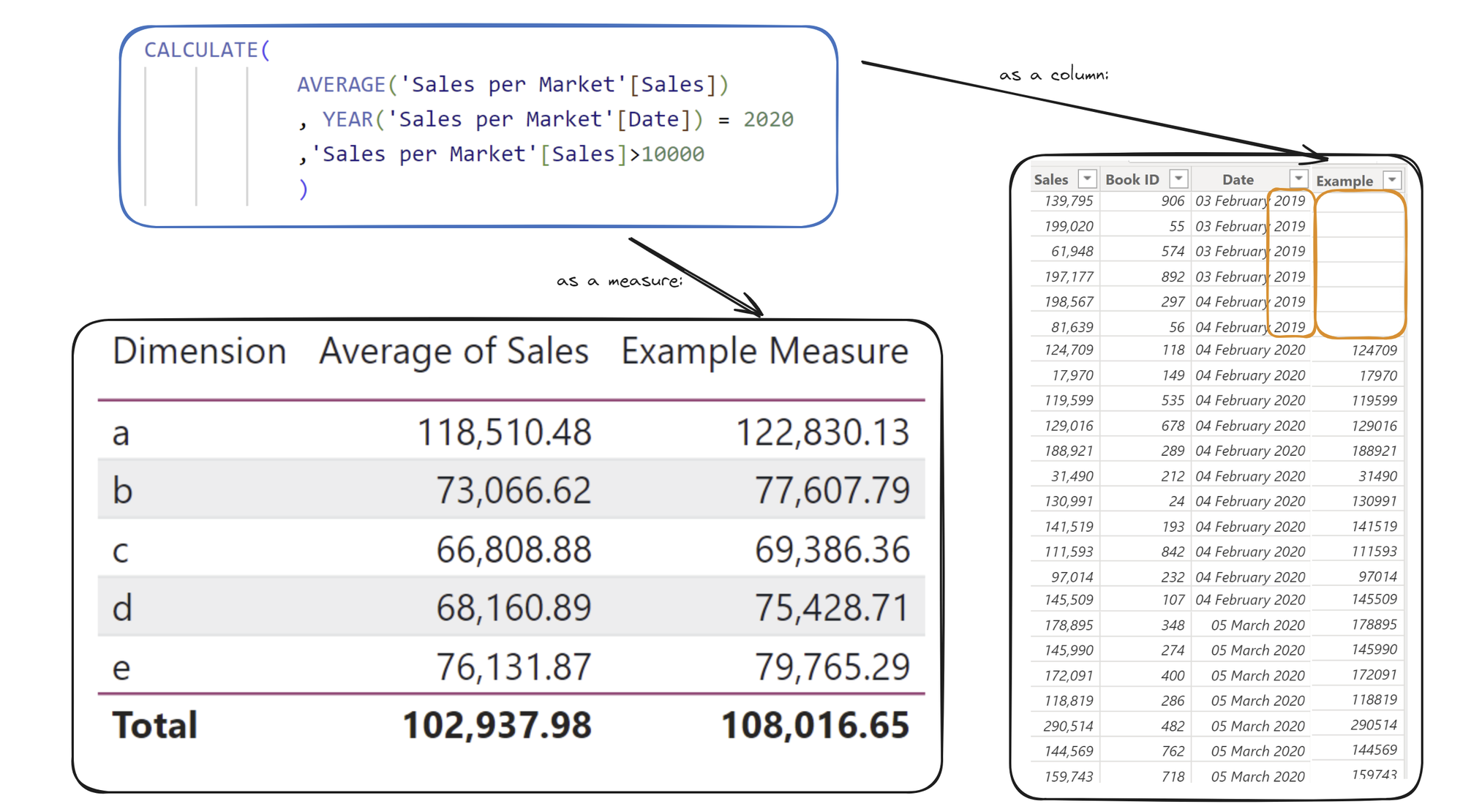1463x812 pixels.
Task: Click the AVERAGE function in formula
Action: click(341, 85)
